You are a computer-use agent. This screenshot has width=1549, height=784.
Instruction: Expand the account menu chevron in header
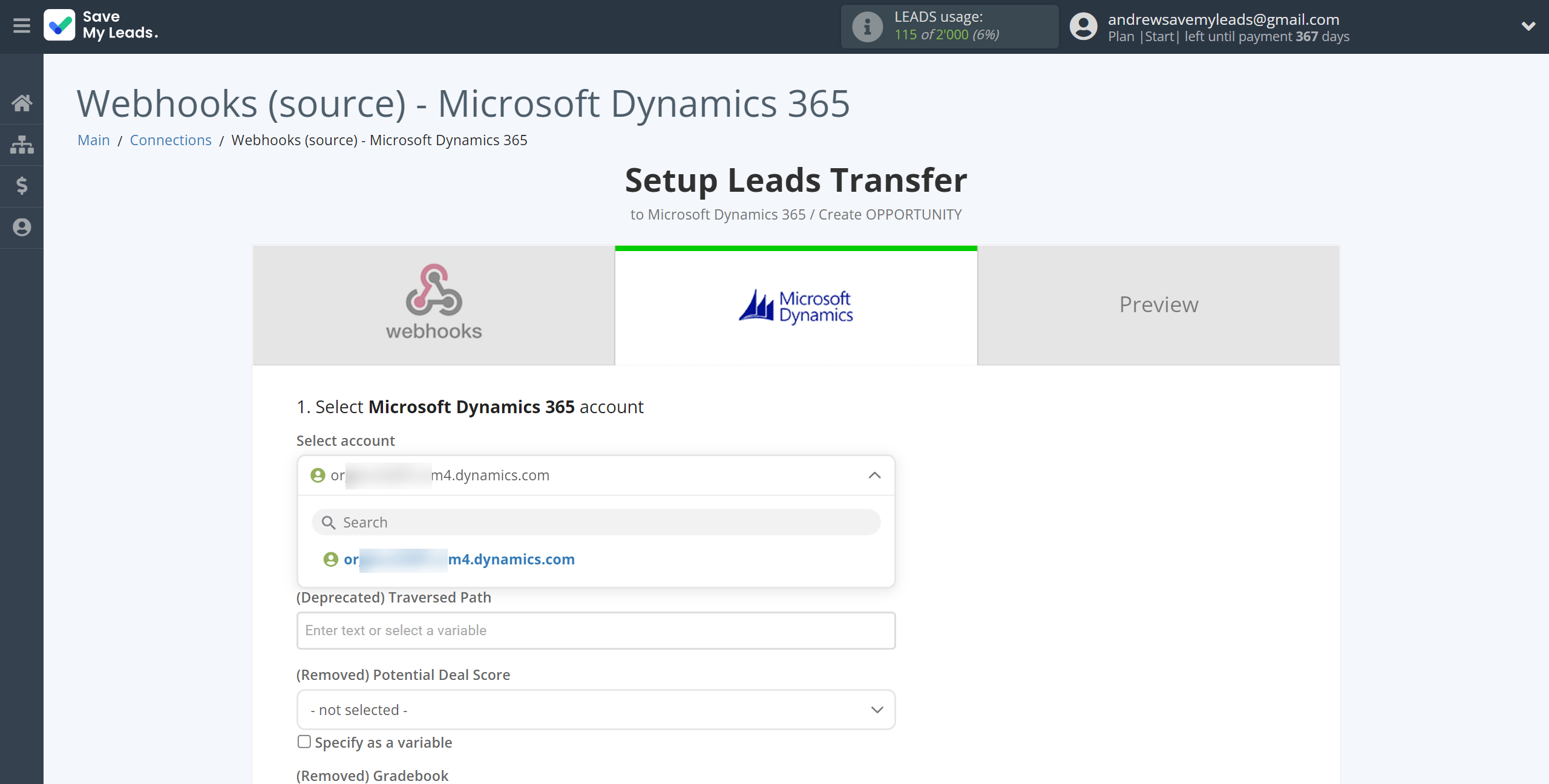1528,26
